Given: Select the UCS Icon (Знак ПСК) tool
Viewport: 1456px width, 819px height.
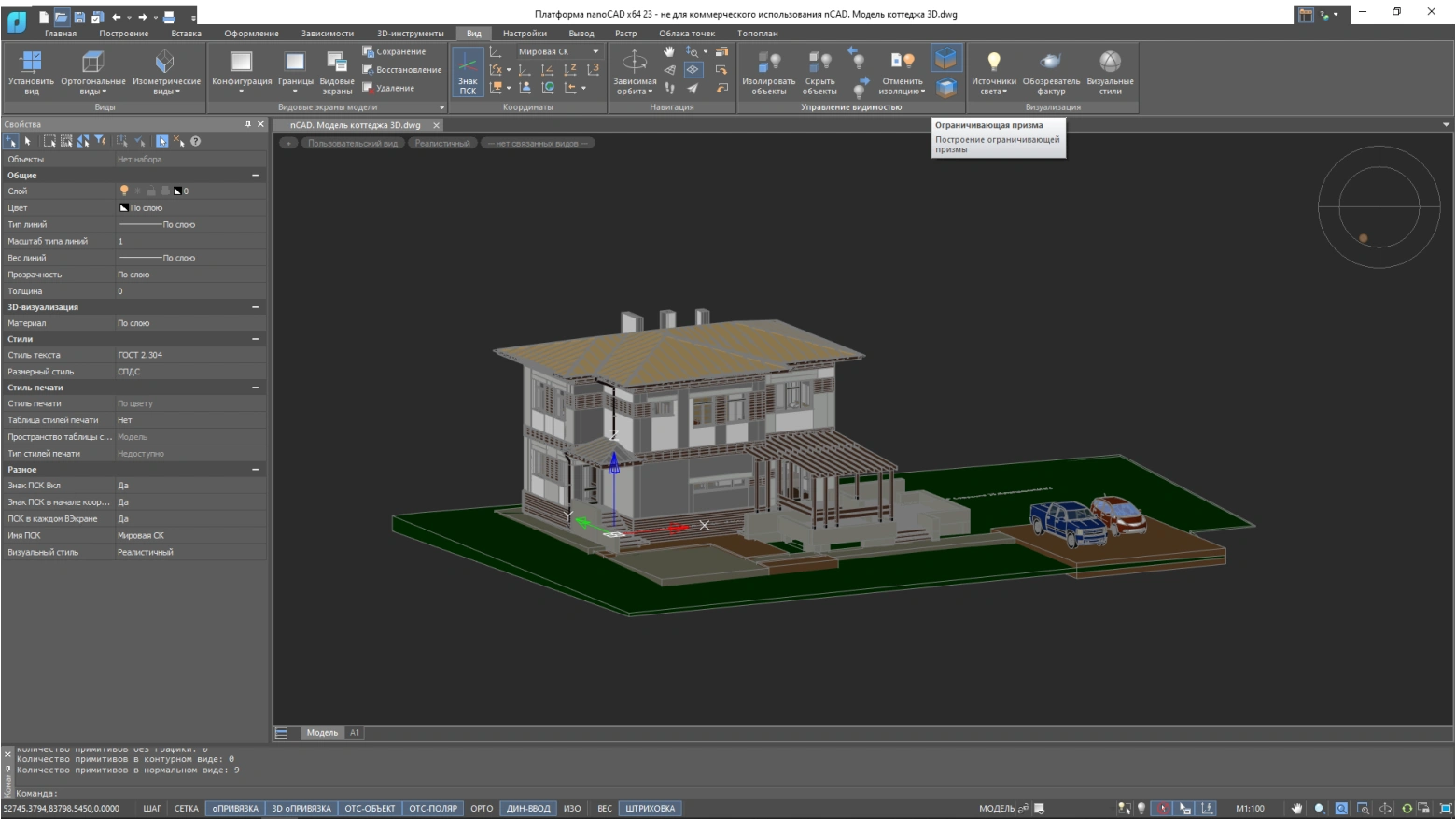Looking at the screenshot, I should 468,71.
